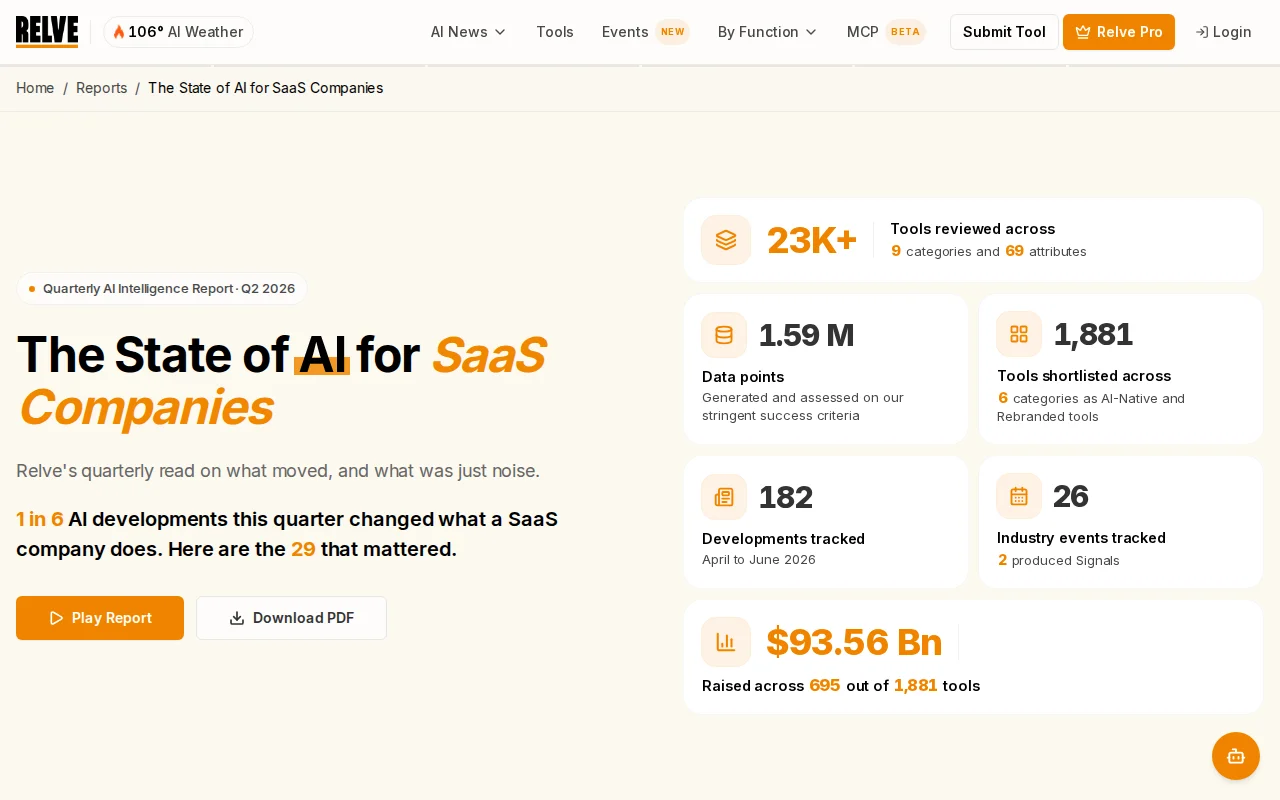This screenshot has width=1280, height=800.
Task: Expand the AI News dropdown menu
Action: tap(468, 32)
